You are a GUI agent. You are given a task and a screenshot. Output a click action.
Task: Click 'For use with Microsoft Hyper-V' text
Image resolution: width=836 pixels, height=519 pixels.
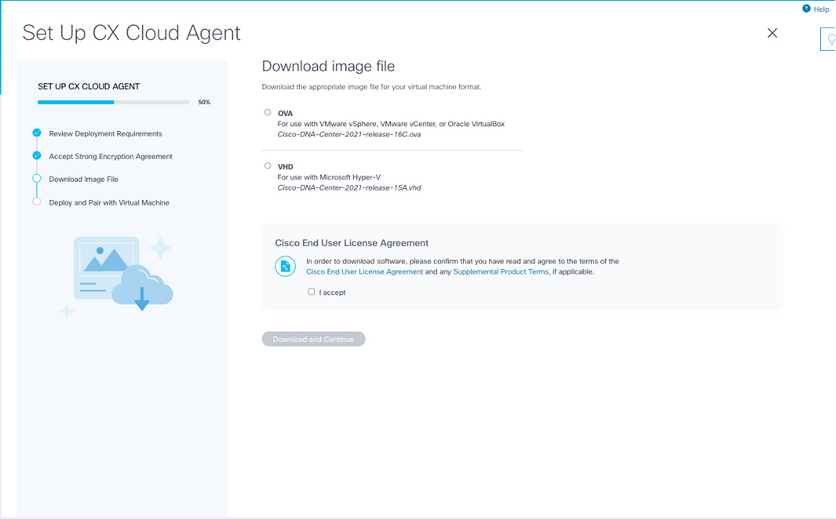pos(329,177)
